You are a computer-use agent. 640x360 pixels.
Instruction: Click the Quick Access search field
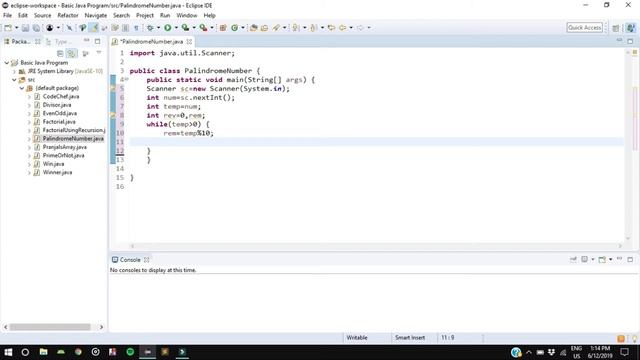click(x=584, y=28)
